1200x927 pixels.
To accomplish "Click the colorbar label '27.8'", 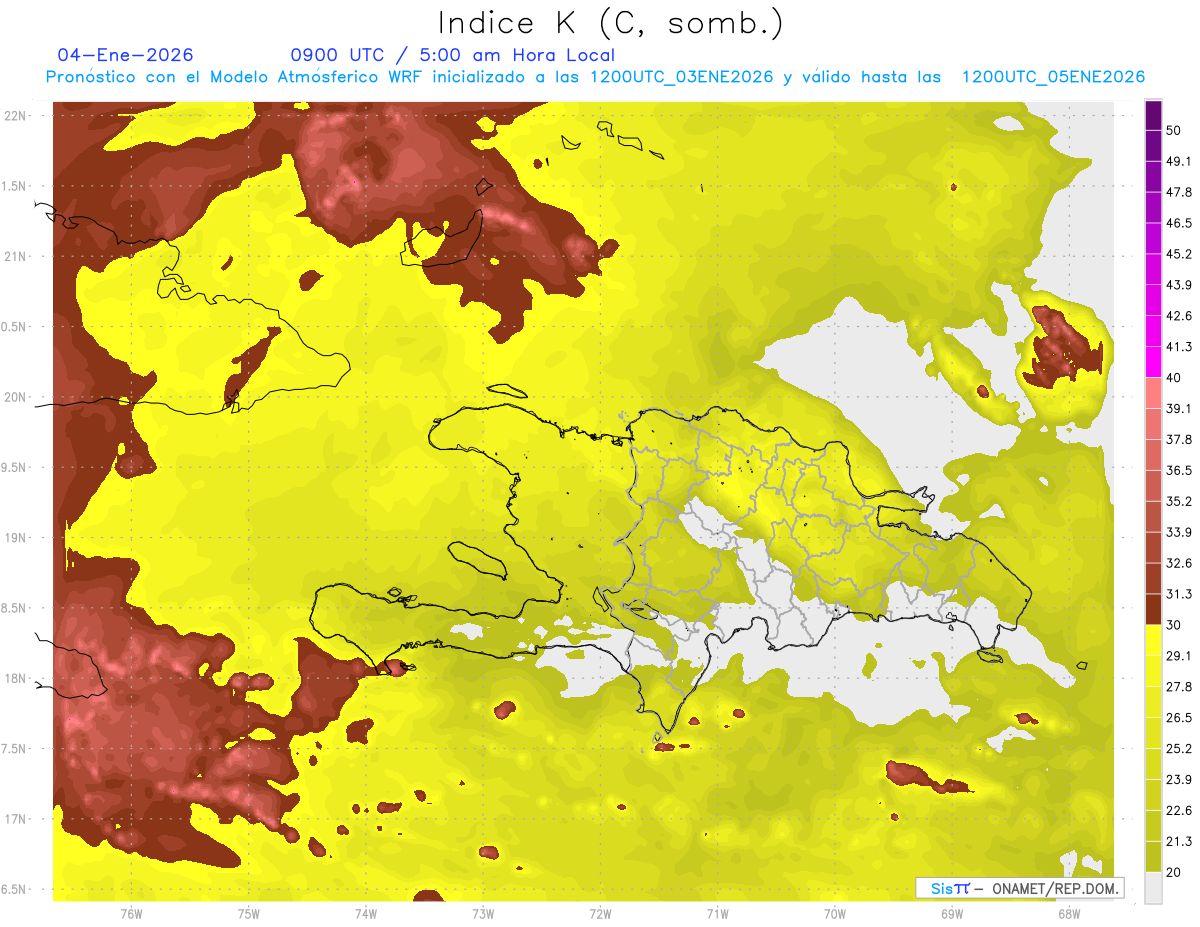I will [x=1179, y=687].
